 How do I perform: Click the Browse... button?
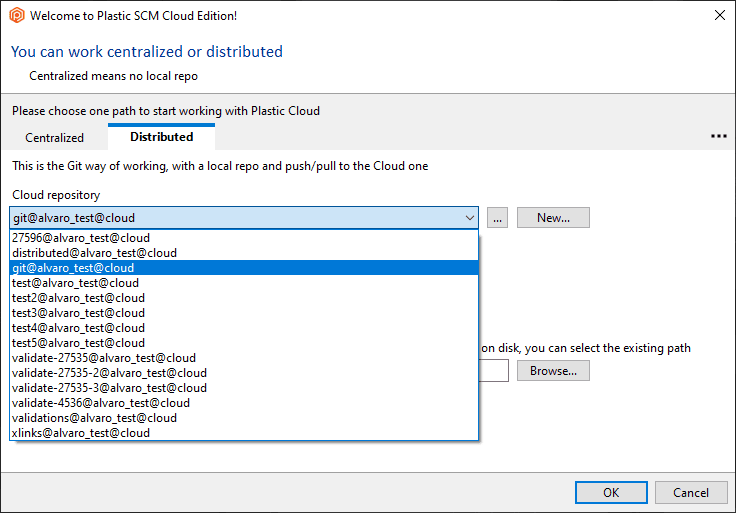coord(553,371)
